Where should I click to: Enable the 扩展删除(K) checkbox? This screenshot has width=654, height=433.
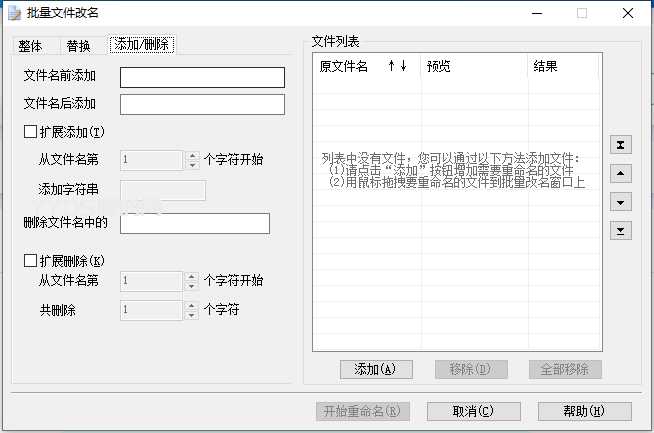coord(29,260)
